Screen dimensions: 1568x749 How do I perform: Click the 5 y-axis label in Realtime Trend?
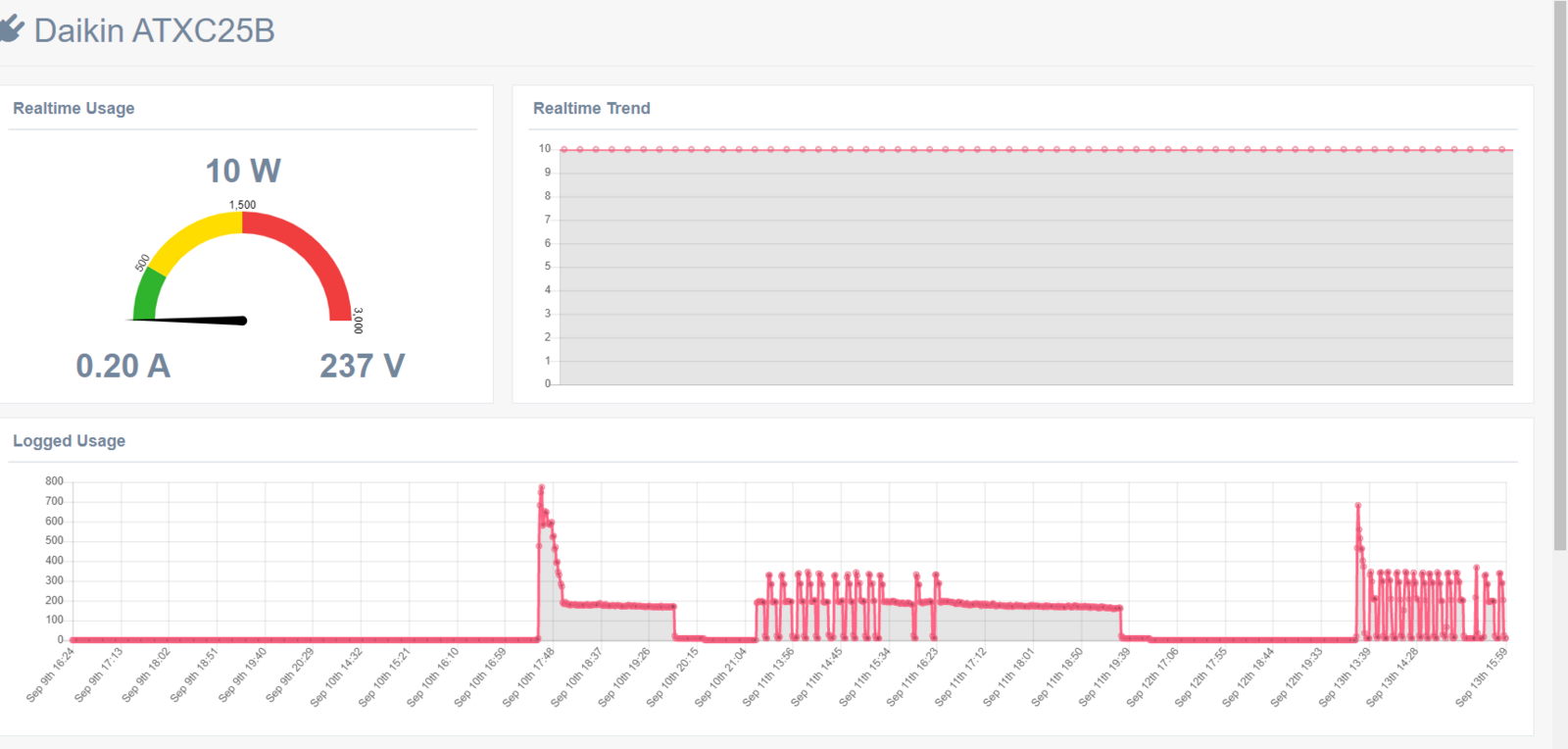click(x=548, y=267)
